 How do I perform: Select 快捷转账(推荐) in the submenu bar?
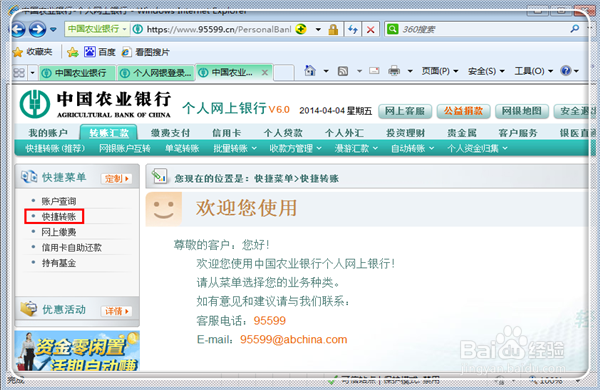(55, 148)
